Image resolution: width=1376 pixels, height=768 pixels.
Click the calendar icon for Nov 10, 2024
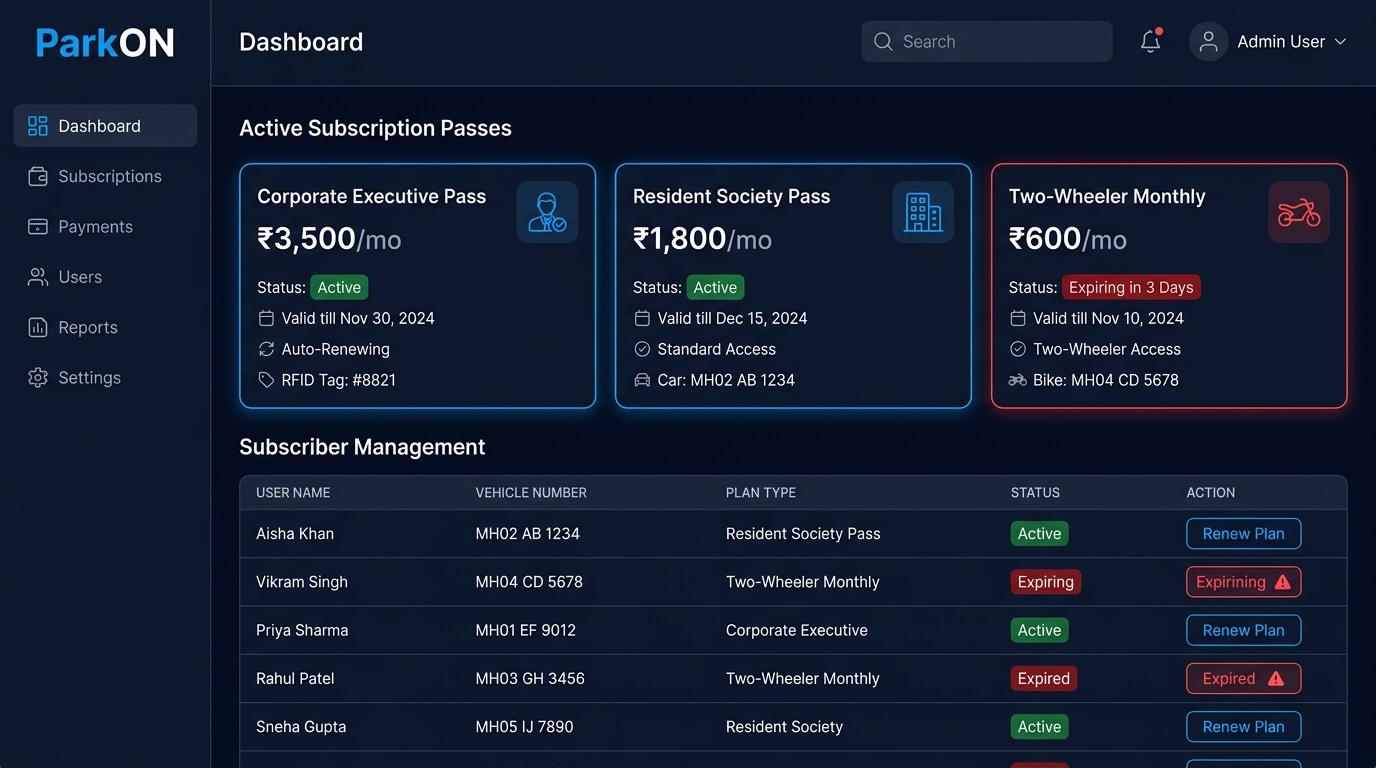(x=1018, y=318)
